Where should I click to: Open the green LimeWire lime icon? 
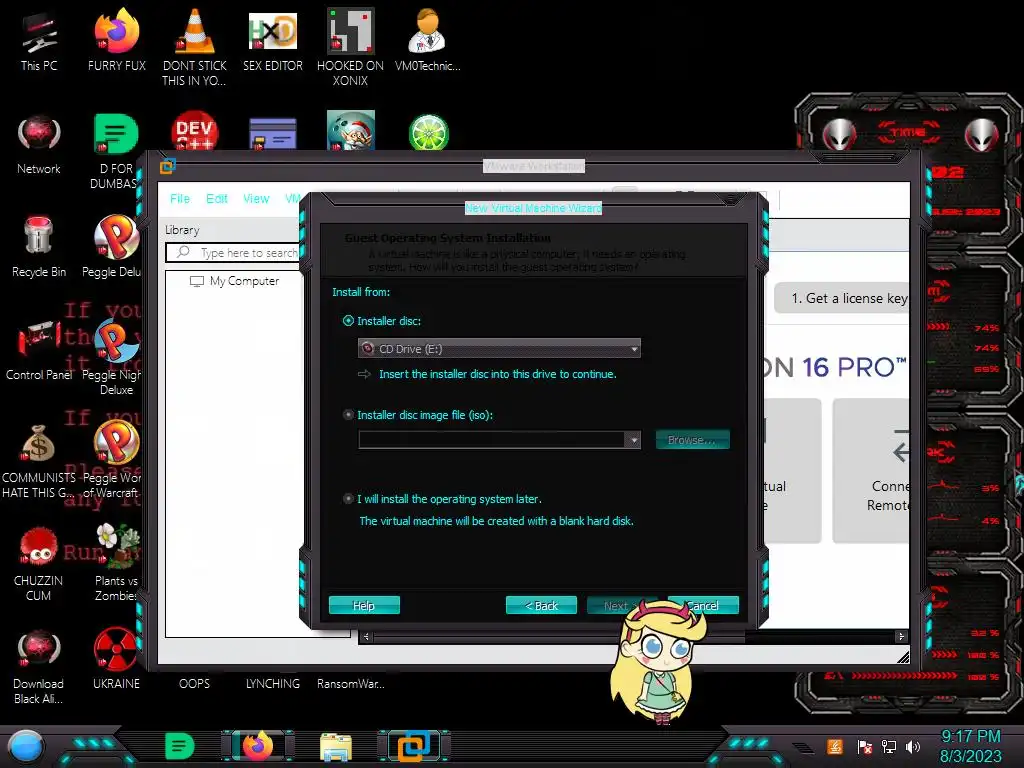click(428, 132)
